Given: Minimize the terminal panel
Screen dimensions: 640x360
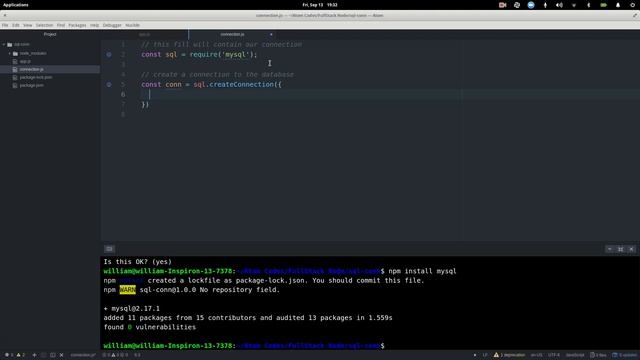Looking at the screenshot, I should 610,249.
